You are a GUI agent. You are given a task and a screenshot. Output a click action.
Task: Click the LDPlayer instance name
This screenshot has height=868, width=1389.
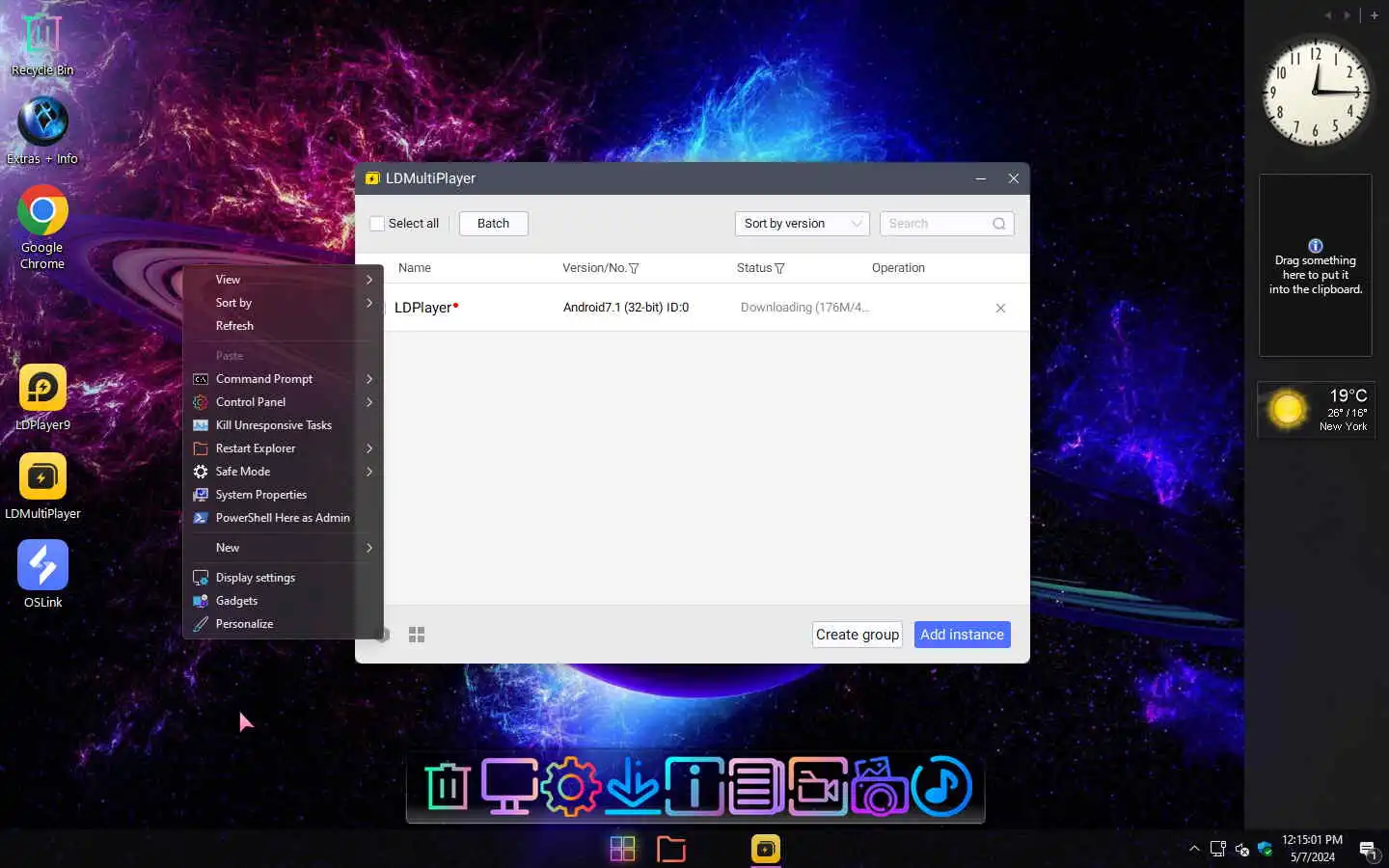click(423, 308)
